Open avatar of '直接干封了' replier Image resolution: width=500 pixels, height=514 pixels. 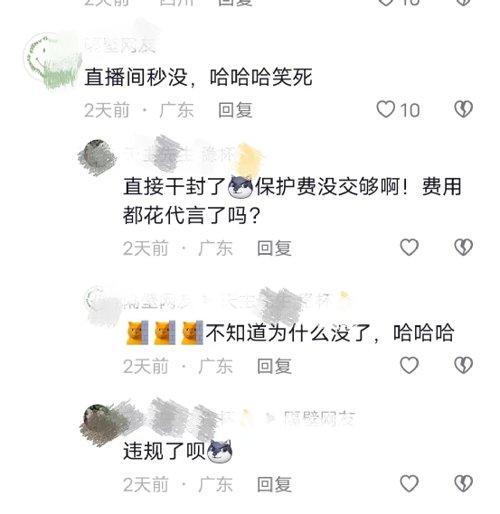click(x=97, y=157)
